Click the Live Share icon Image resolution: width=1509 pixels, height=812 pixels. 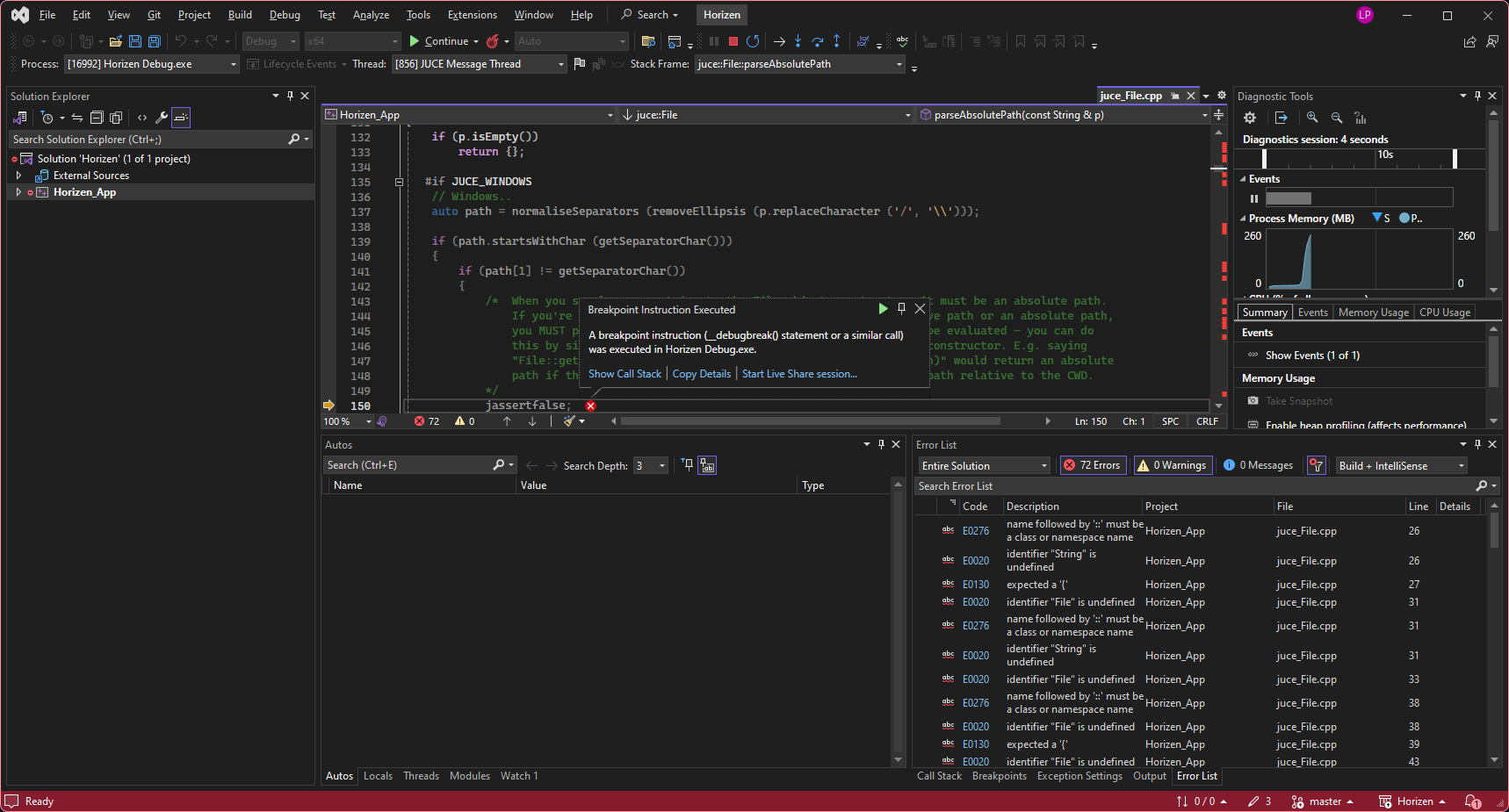coord(1469,41)
